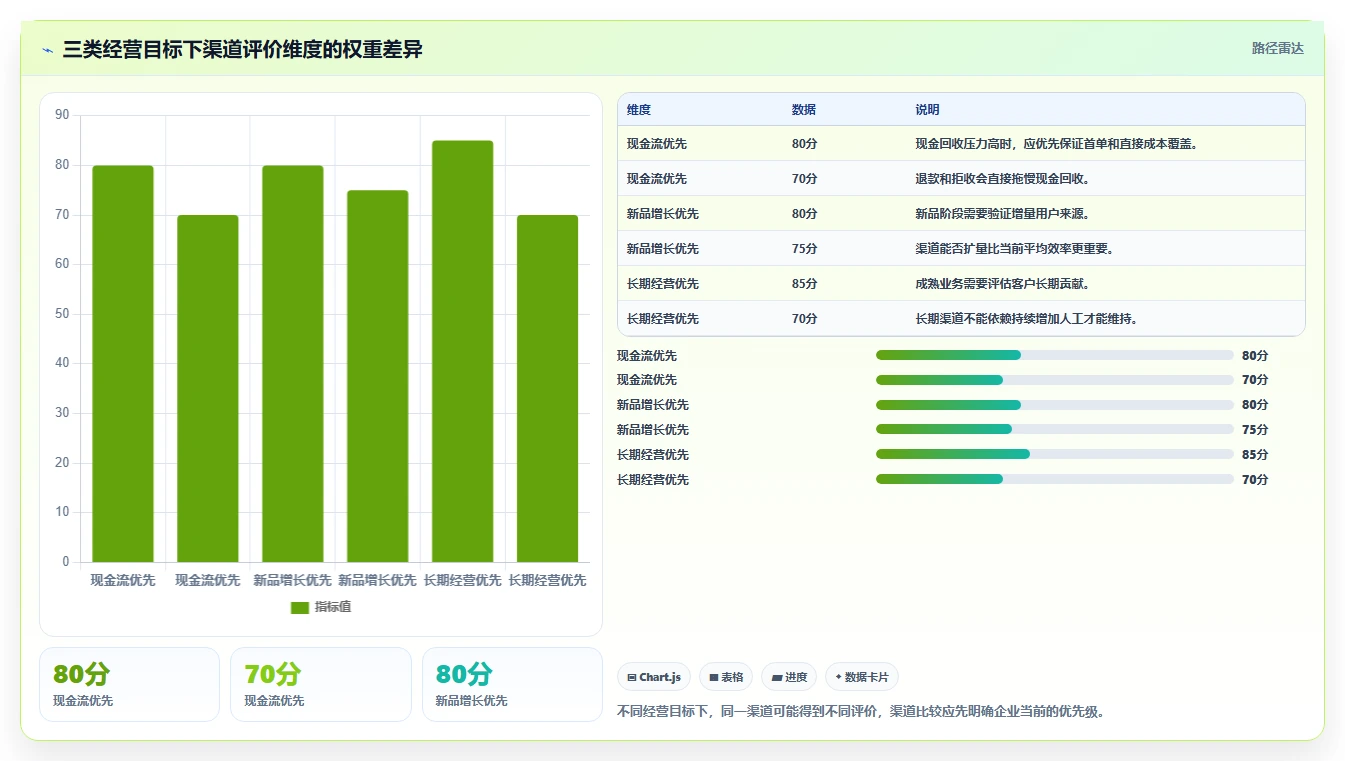Click the 现金流优先 80分 progress bar

[x=1055, y=355]
